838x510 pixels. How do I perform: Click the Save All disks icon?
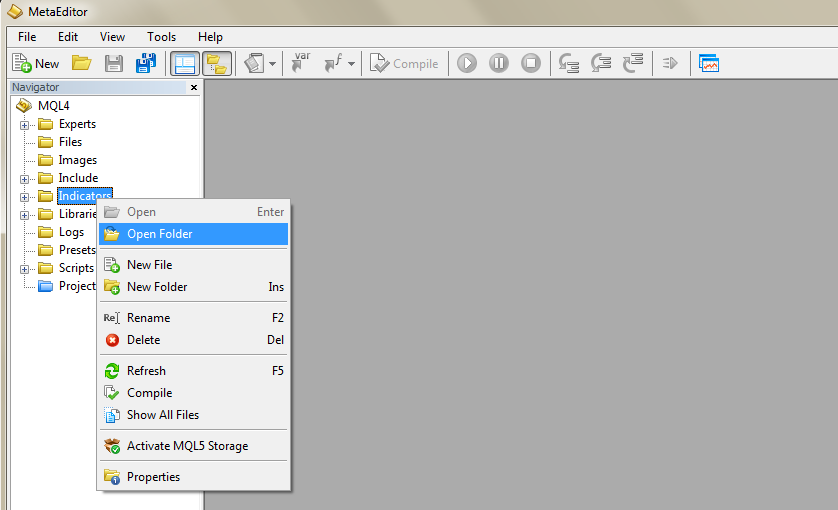(145, 63)
